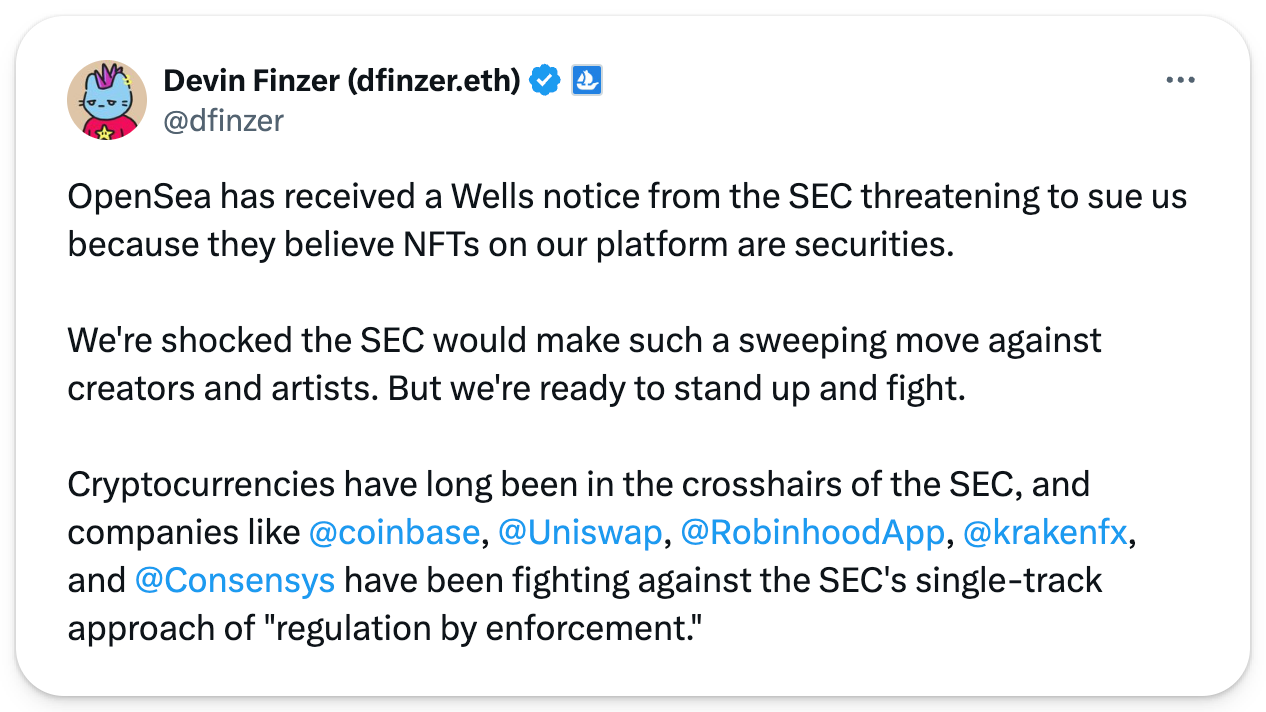Open Devin Finzer's profile avatar
This screenshot has height=712, width=1266.
[x=107, y=100]
